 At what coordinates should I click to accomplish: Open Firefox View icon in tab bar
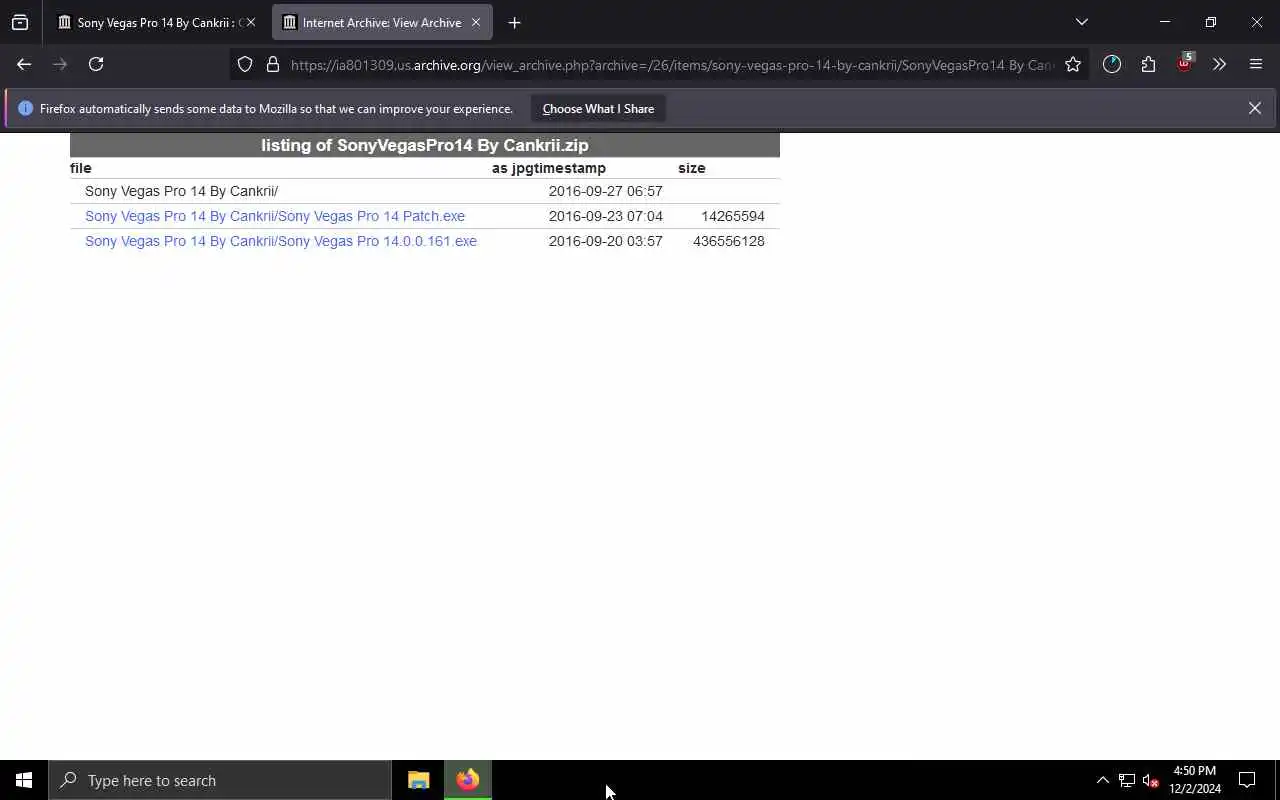click(20, 22)
